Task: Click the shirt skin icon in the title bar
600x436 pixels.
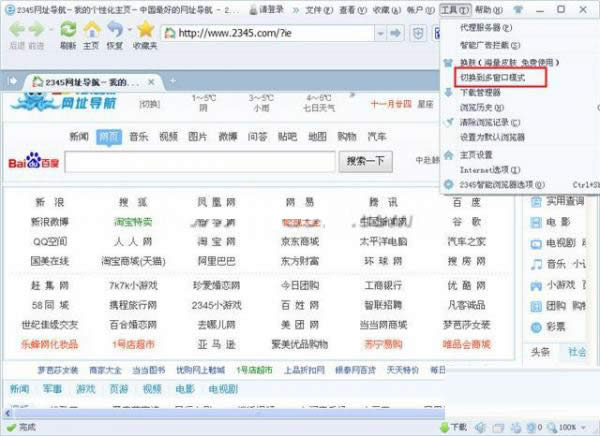Action: [x=518, y=9]
